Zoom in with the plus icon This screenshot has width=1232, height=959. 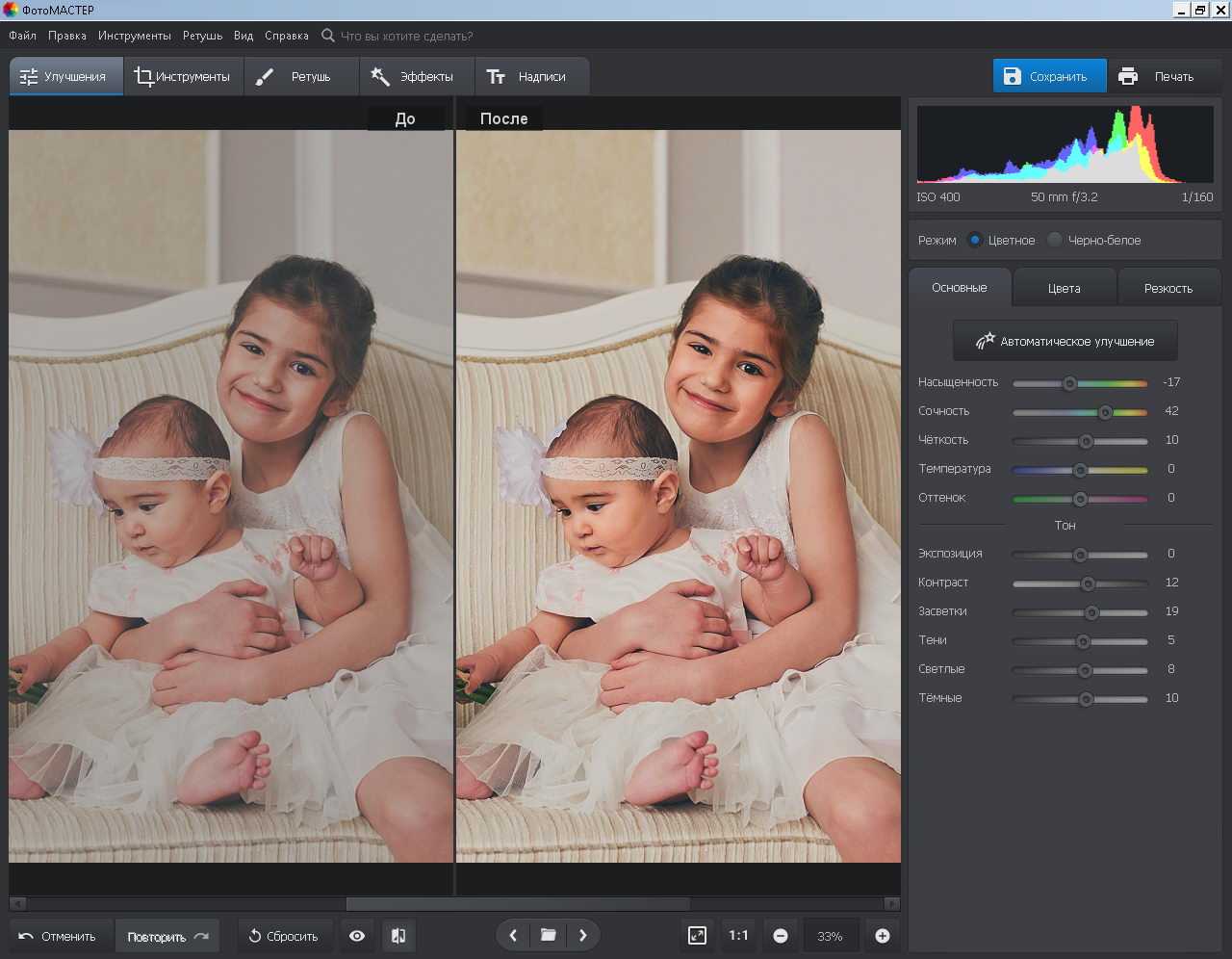882,936
